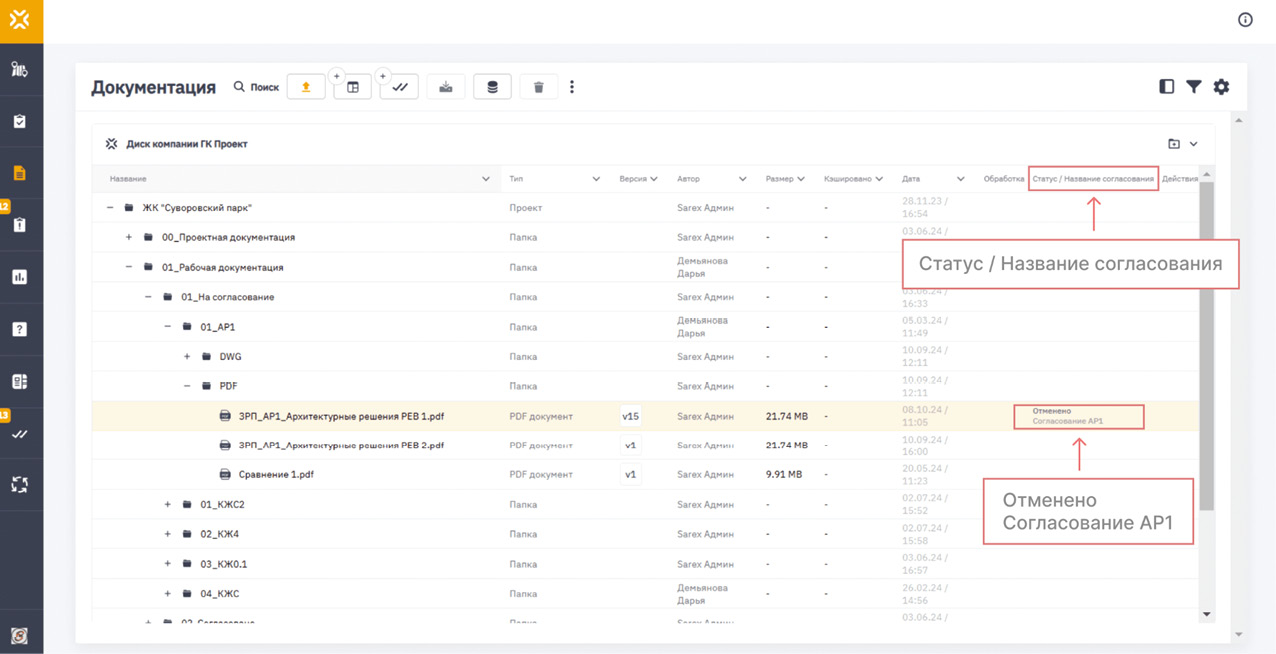Image resolution: width=1276 pixels, height=654 pixels.
Task: Expand the DWG folder
Action: (187, 357)
